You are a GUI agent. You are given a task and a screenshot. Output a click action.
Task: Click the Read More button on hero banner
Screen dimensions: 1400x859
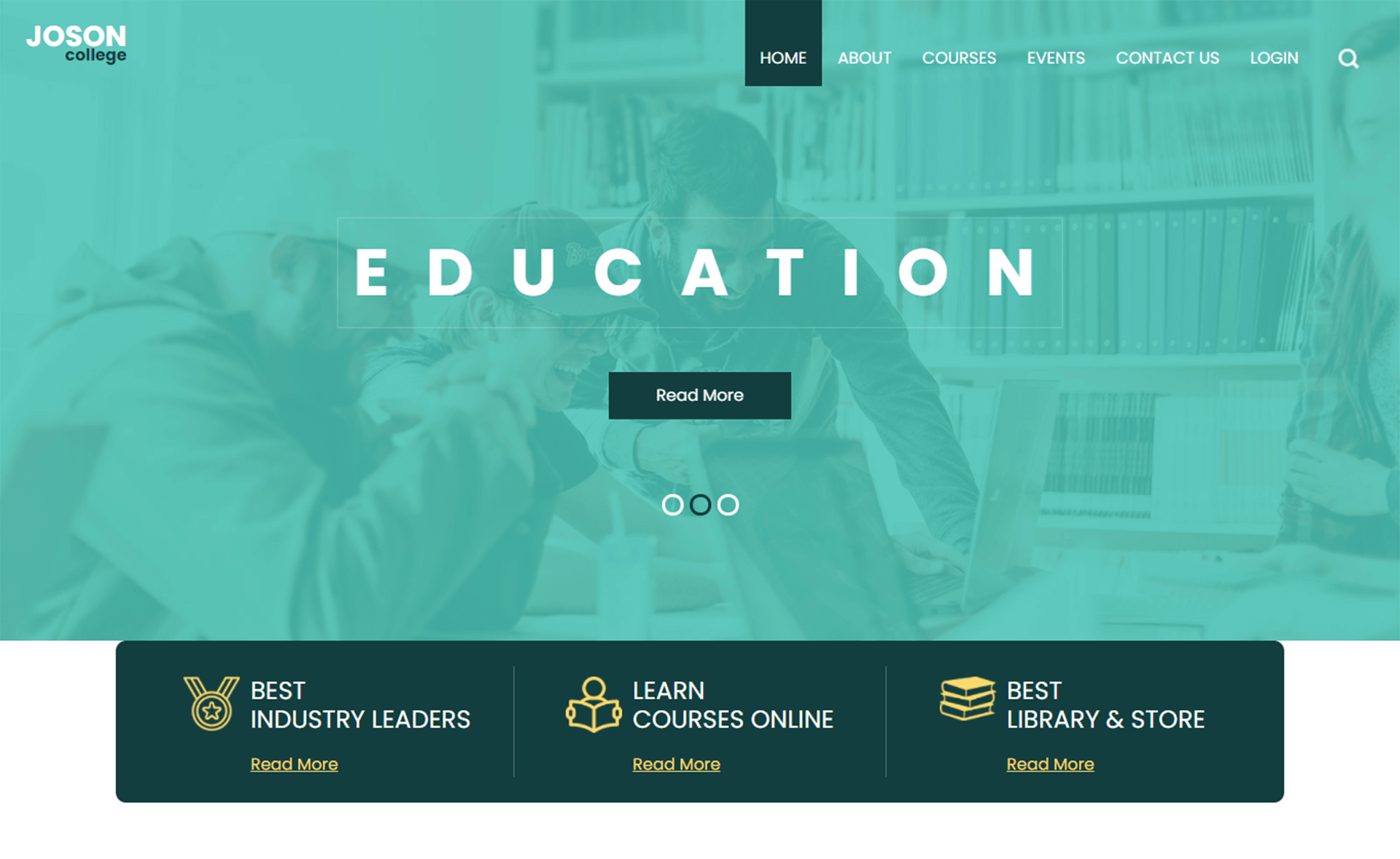pyautogui.click(x=700, y=394)
